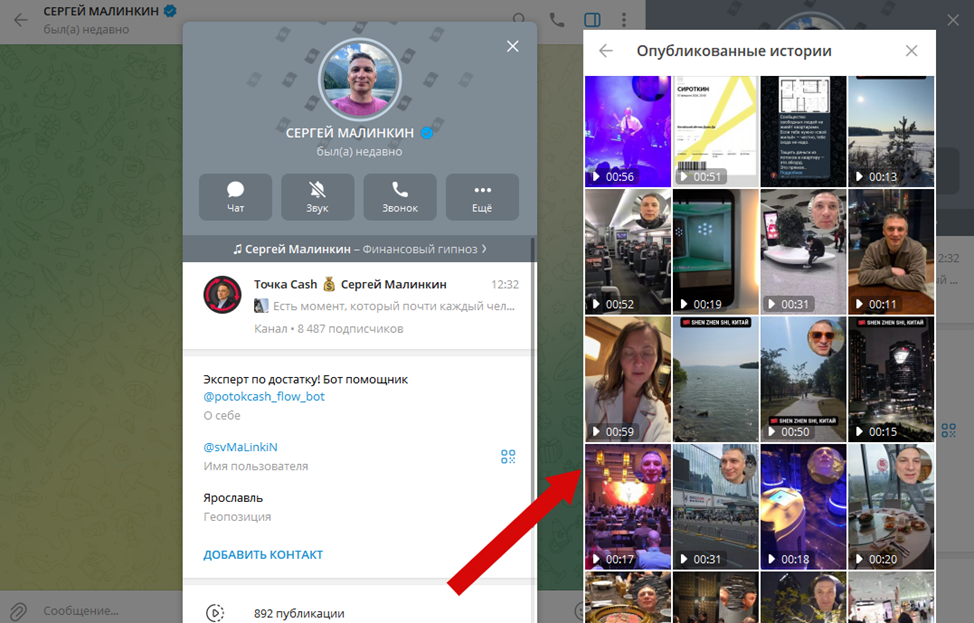Open the lake story tagged Shen Zhen Shi
The image size is (974, 623).
[x=716, y=379]
